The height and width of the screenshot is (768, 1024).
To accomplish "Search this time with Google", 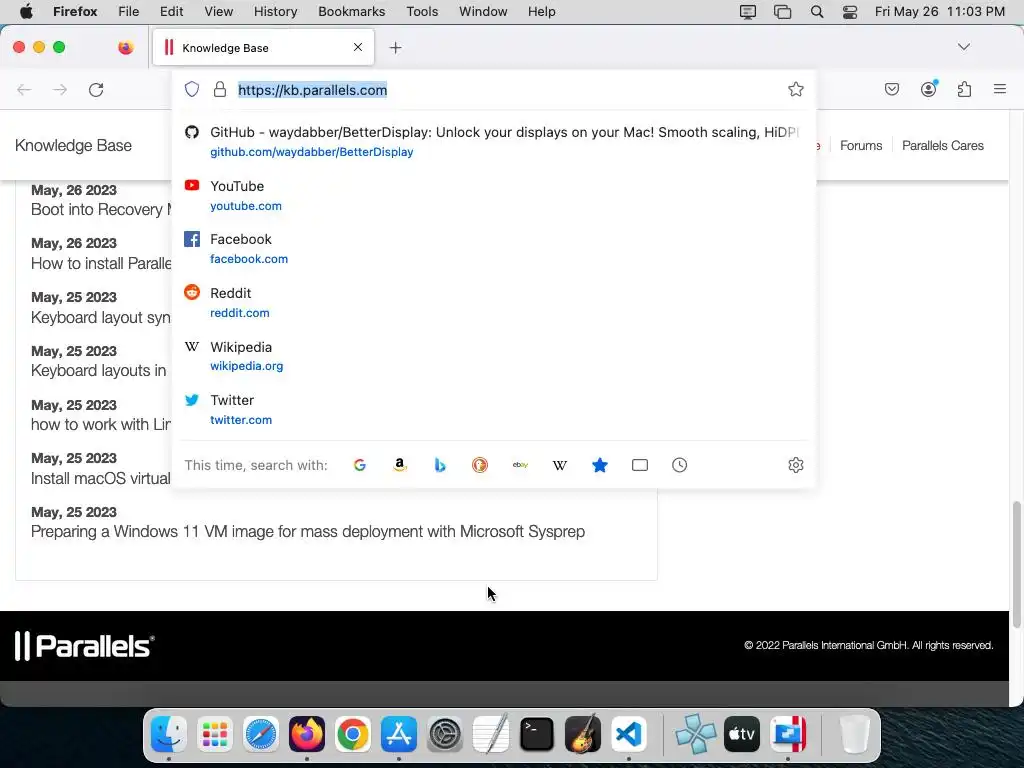I will click(x=360, y=465).
